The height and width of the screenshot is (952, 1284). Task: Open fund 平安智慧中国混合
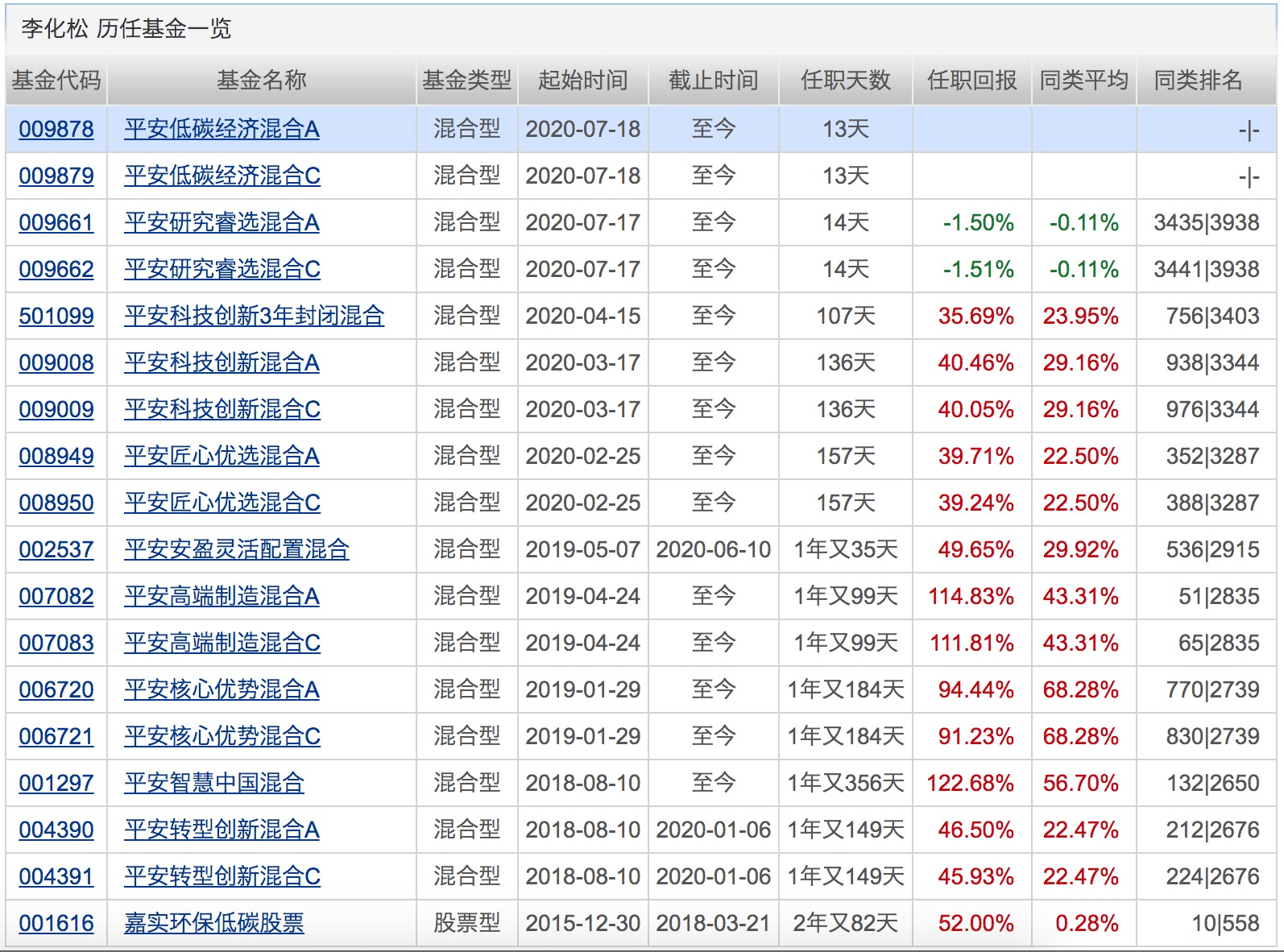click(x=214, y=783)
